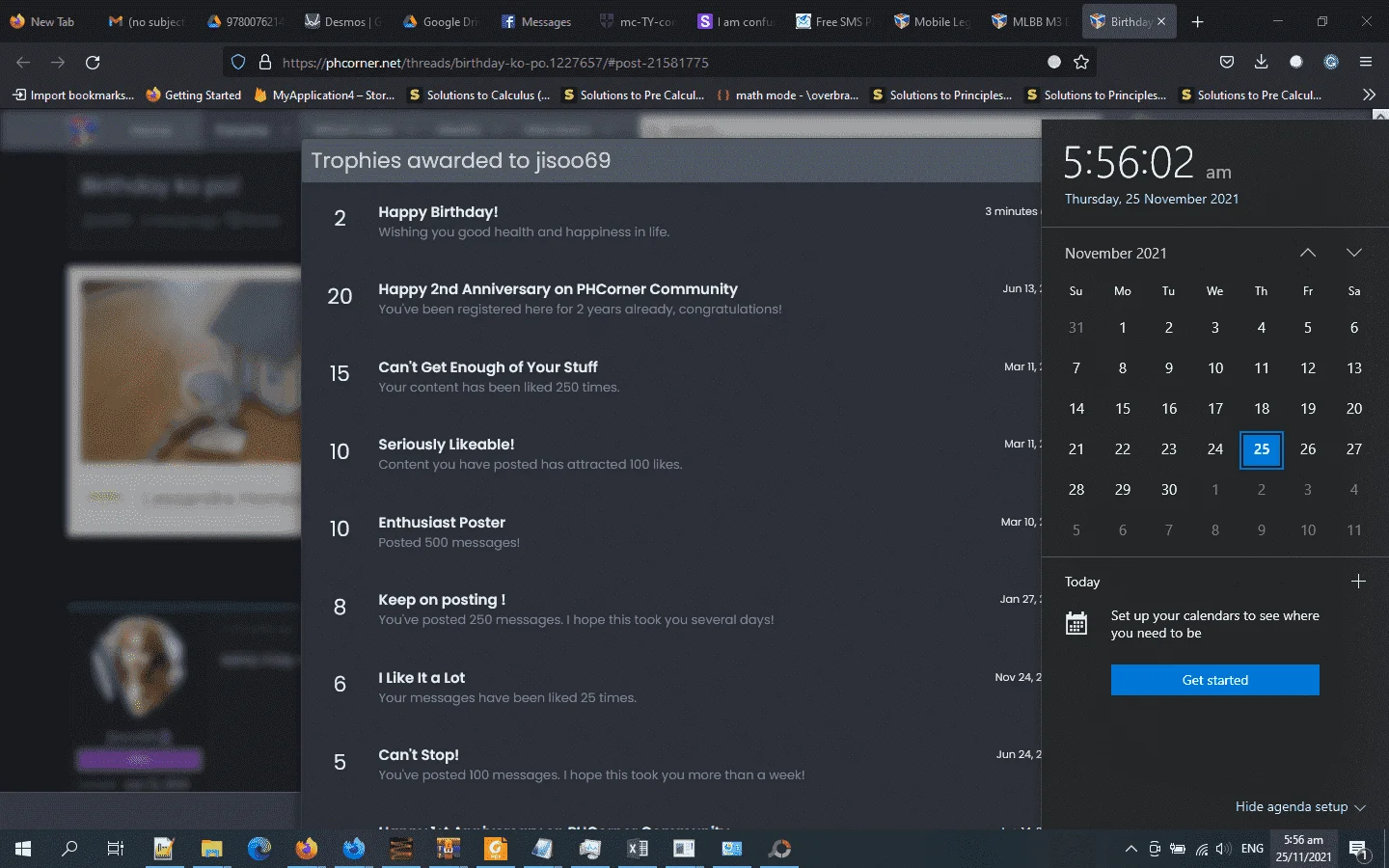Screen dimensions: 1389x868
Task: Click the forward navigation arrow
Action: 58,62
